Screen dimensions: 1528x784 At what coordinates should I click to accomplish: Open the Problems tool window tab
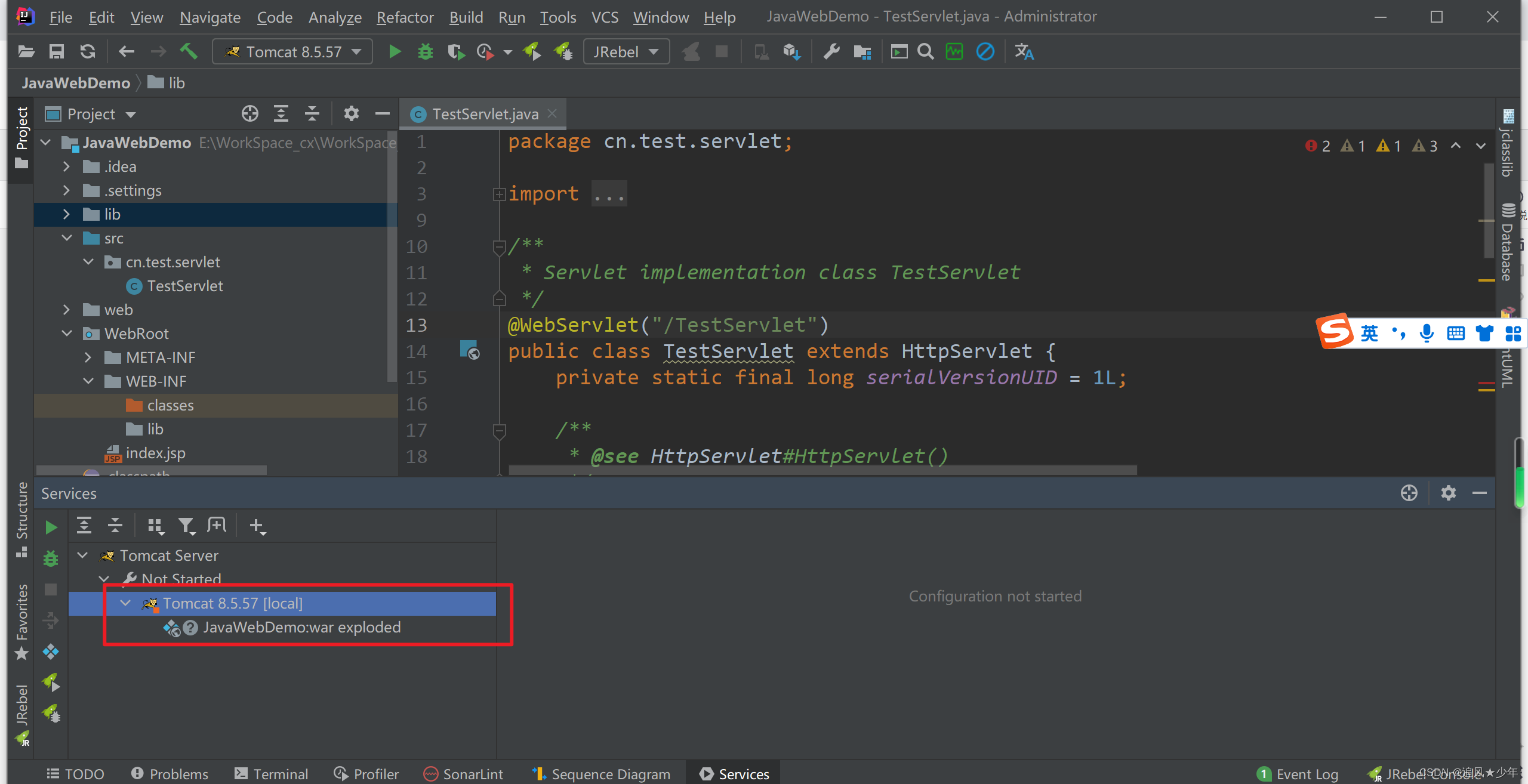point(170,774)
